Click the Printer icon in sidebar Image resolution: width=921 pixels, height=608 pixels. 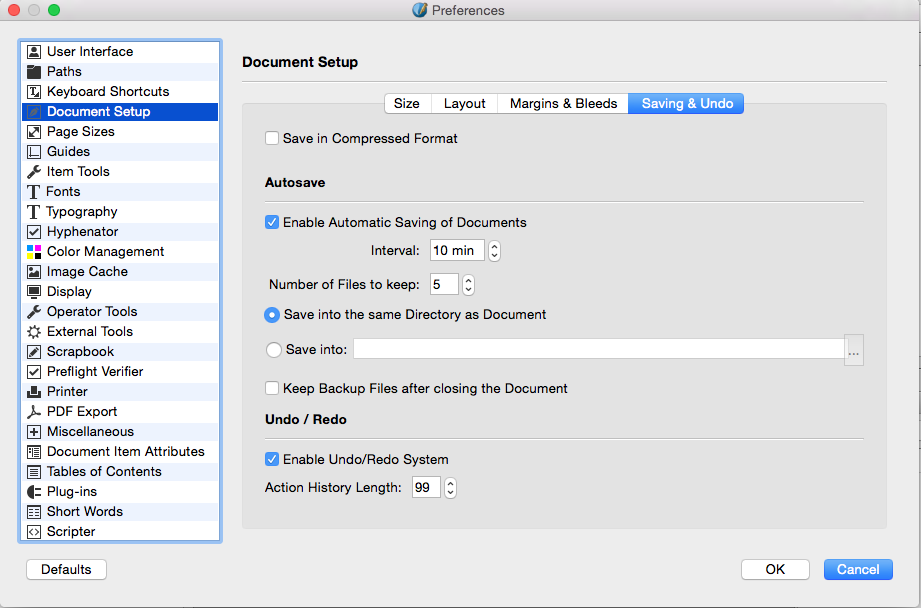pos(34,392)
